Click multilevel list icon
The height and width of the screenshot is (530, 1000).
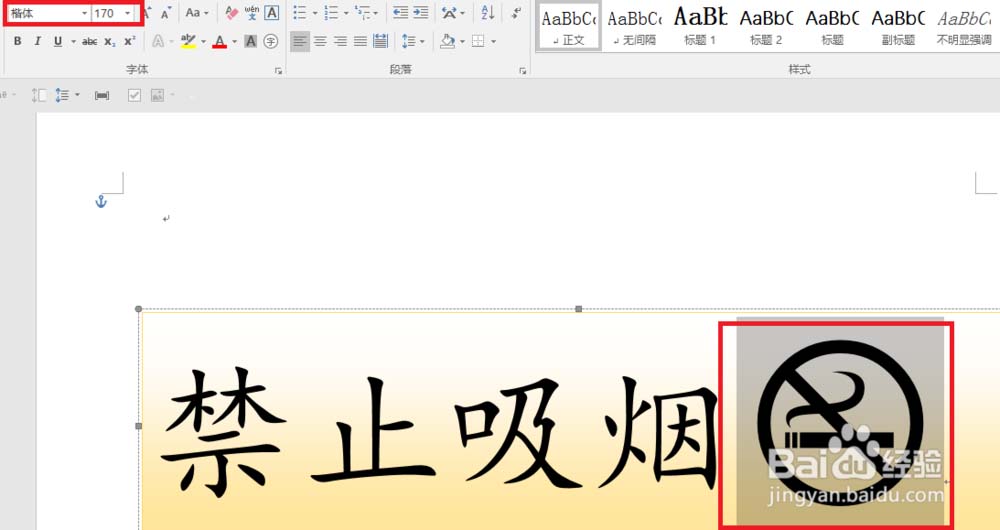click(362, 13)
